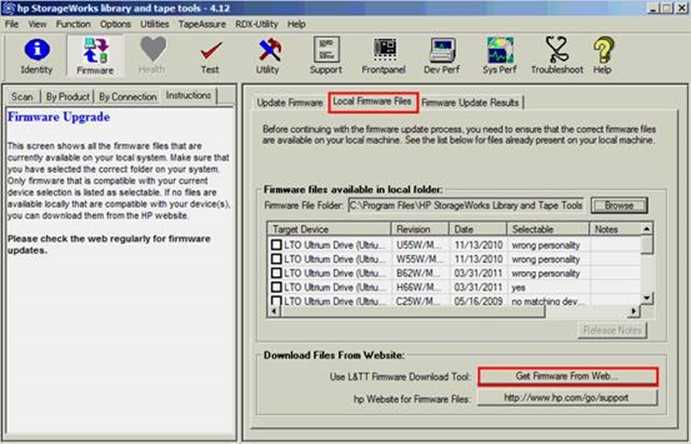The width and height of the screenshot is (691, 444).
Task: Switch to the By Connection tab
Action: 128,96
